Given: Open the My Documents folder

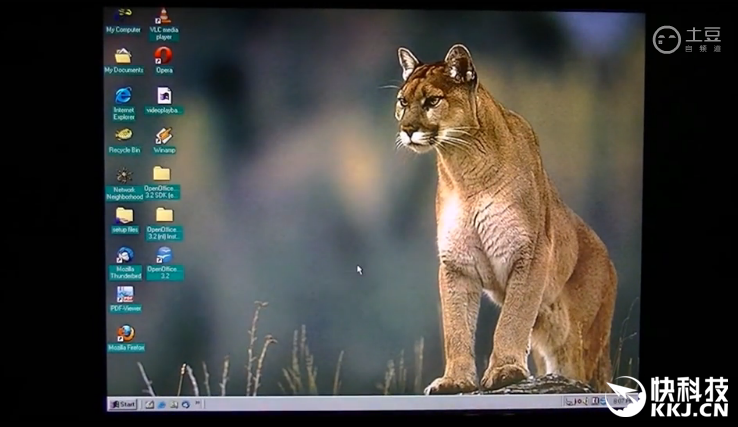Looking at the screenshot, I should pyautogui.click(x=124, y=57).
